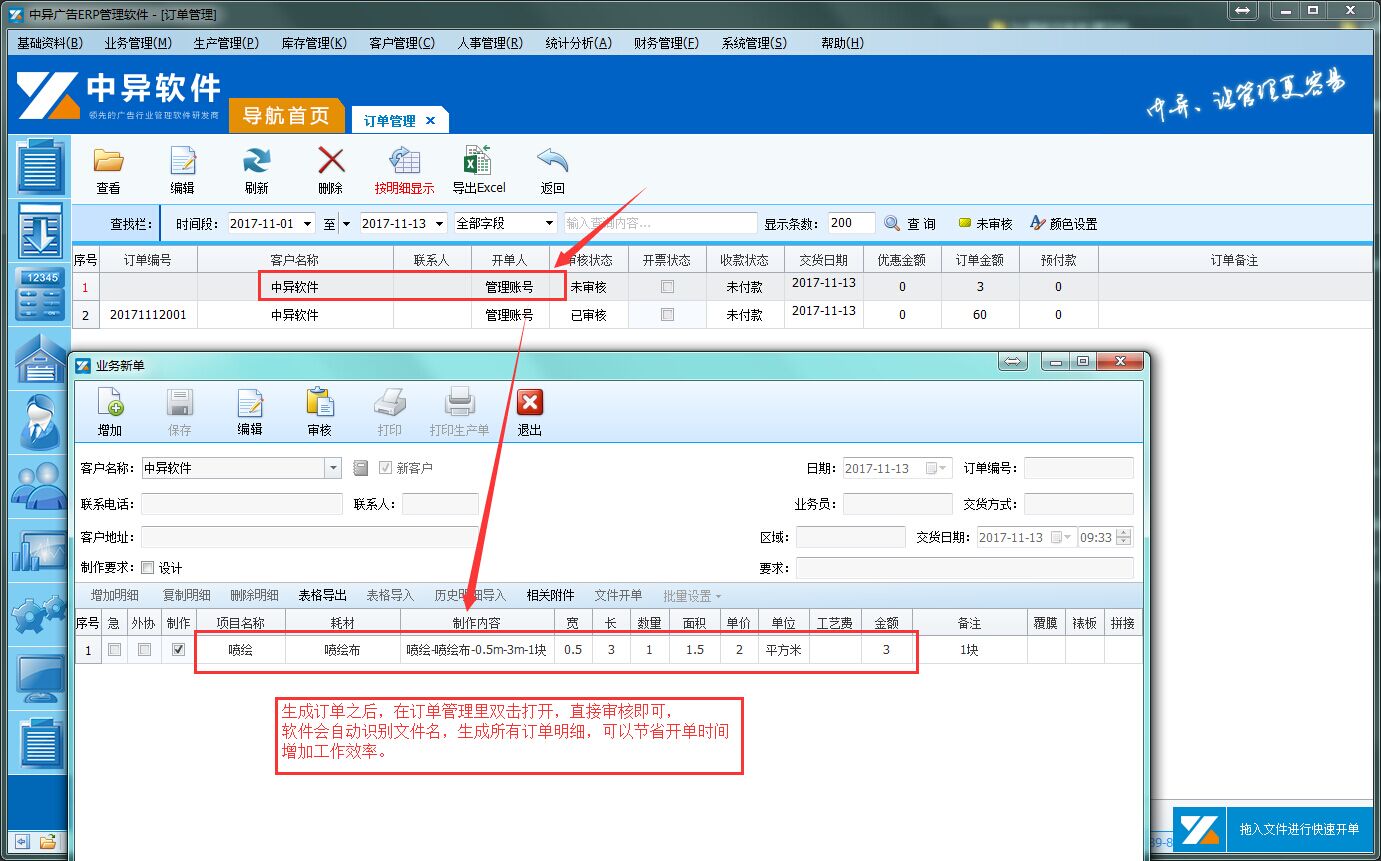The height and width of the screenshot is (861, 1381).
Task: Open sidebar computer monitor icon
Action: pyautogui.click(x=41, y=678)
